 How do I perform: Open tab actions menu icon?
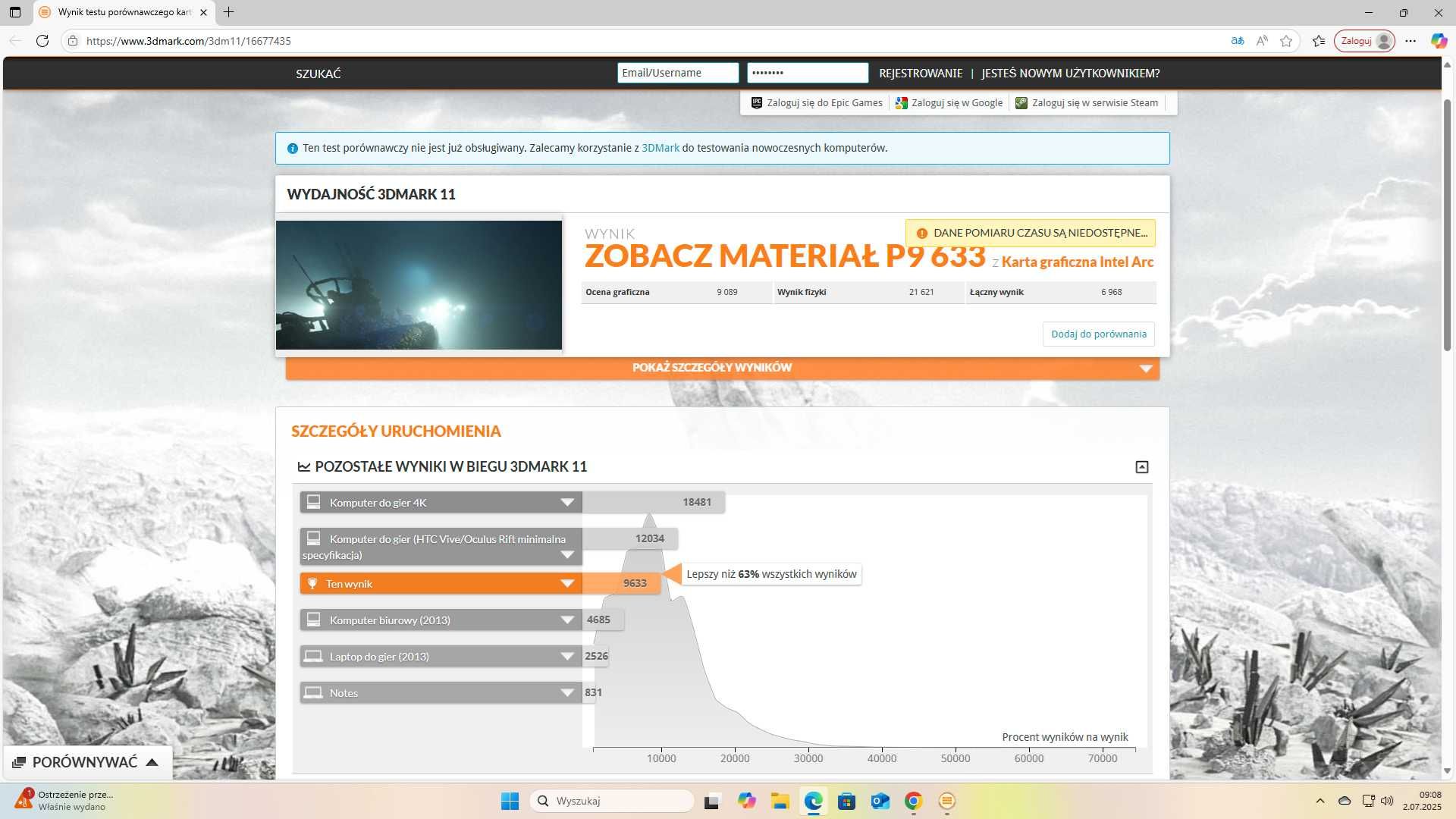coord(15,12)
